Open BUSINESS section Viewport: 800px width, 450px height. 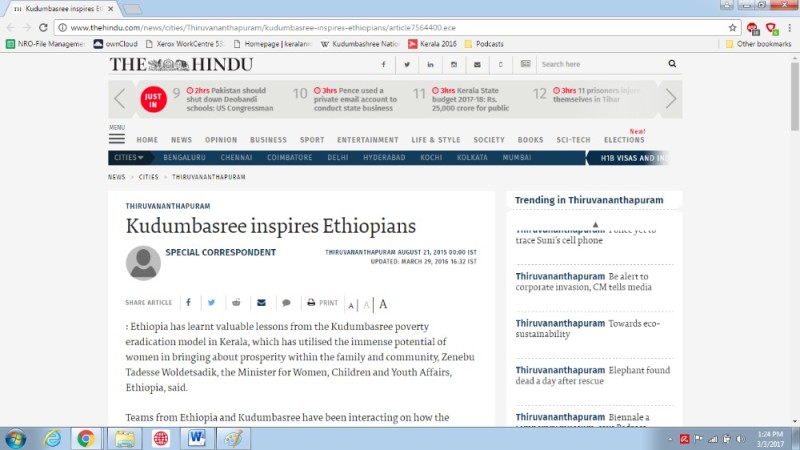point(268,140)
